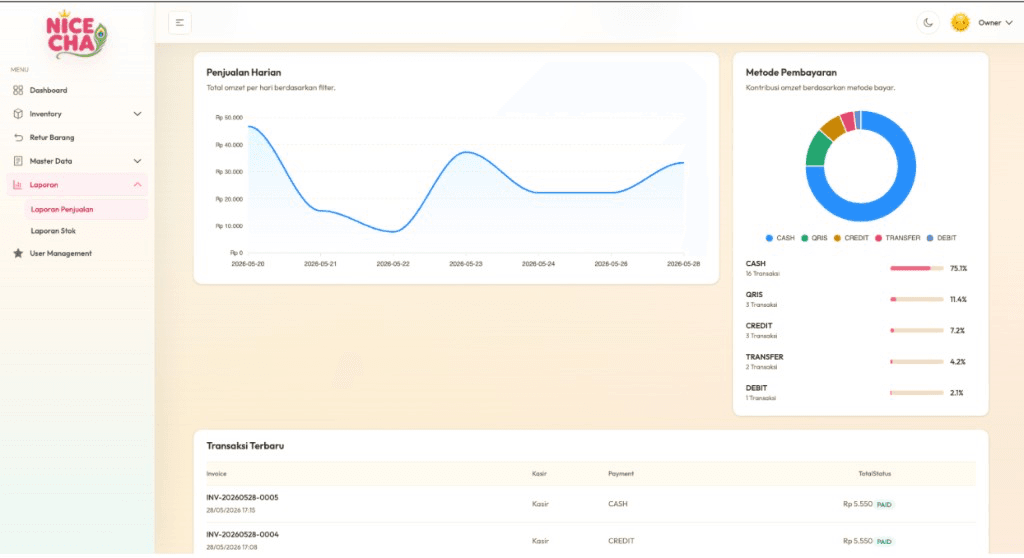Viewport: 1024px width, 558px height.
Task: Click the CASH payment cell
Action: (618, 504)
